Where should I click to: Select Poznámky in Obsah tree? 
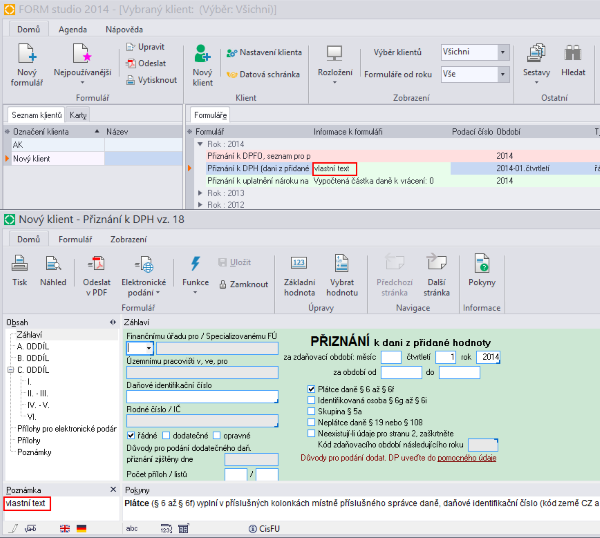pos(34,452)
